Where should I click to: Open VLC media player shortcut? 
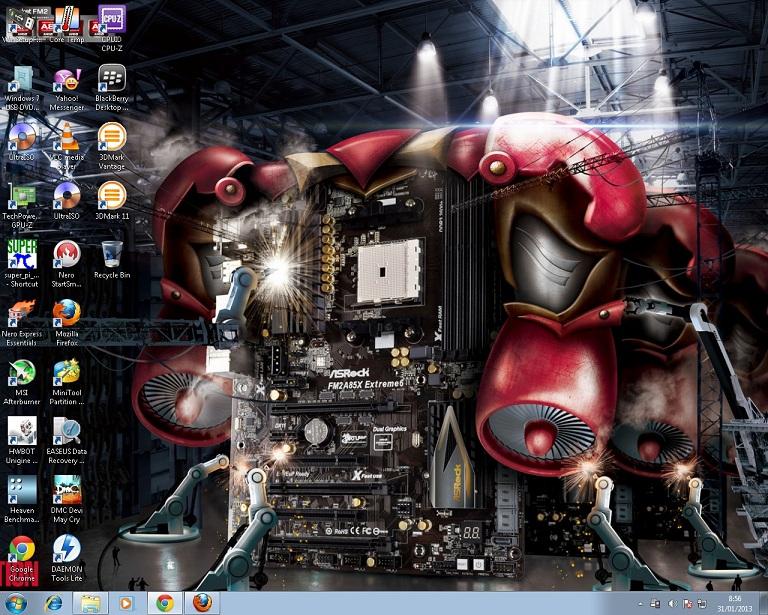[x=67, y=147]
